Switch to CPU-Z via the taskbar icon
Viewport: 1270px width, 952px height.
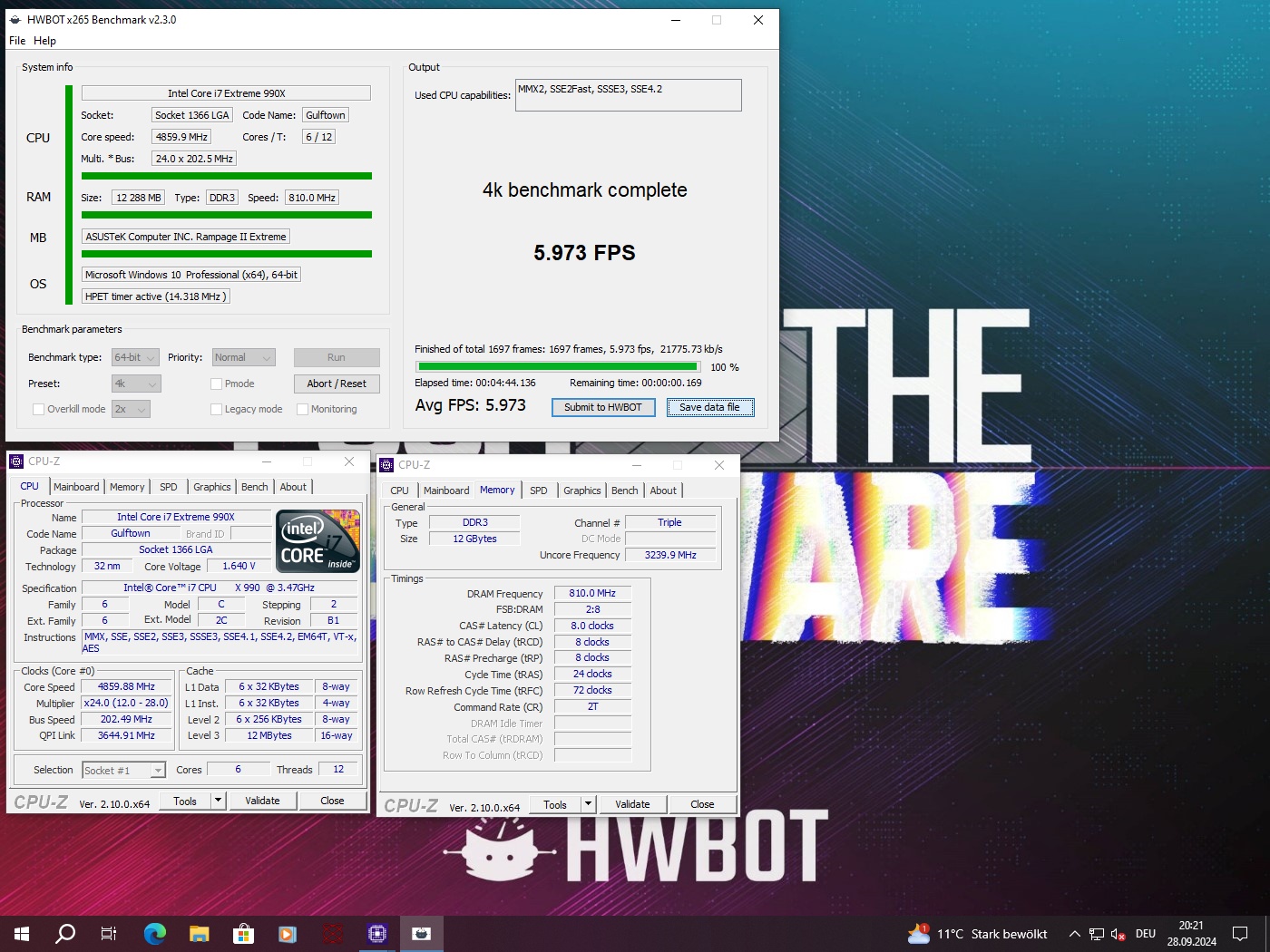[x=377, y=933]
